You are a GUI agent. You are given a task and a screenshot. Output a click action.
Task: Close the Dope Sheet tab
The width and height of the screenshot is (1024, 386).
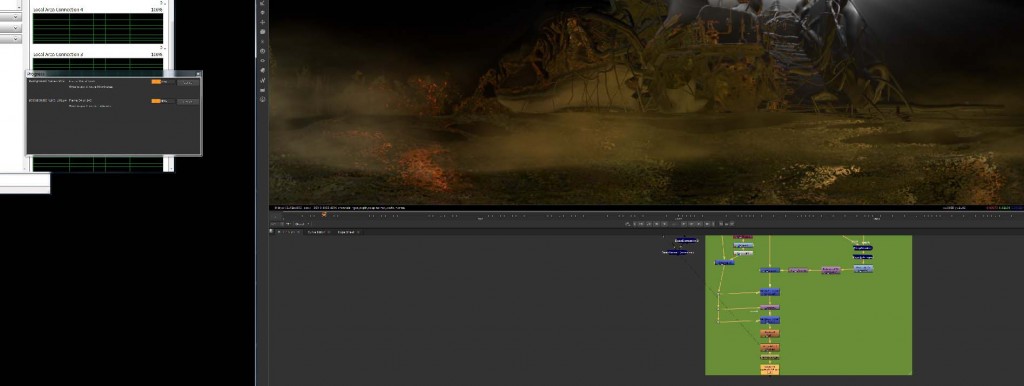359,232
